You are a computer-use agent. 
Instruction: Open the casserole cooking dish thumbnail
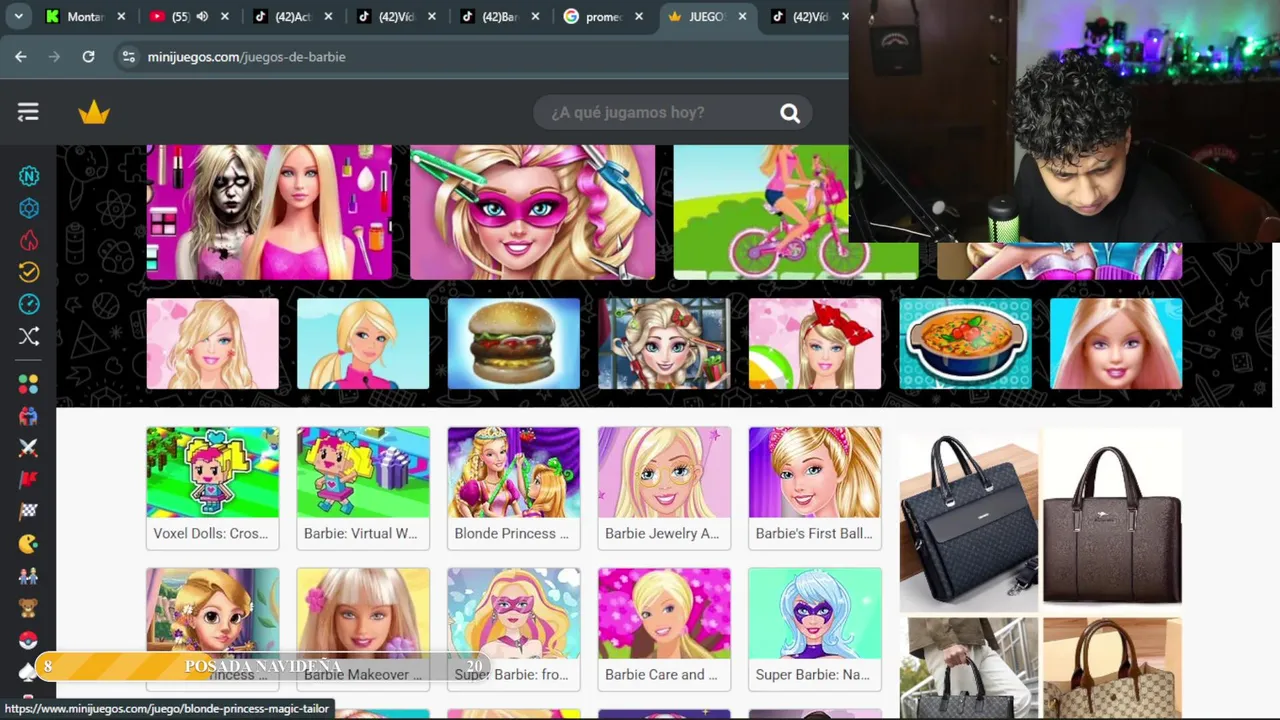coord(965,343)
